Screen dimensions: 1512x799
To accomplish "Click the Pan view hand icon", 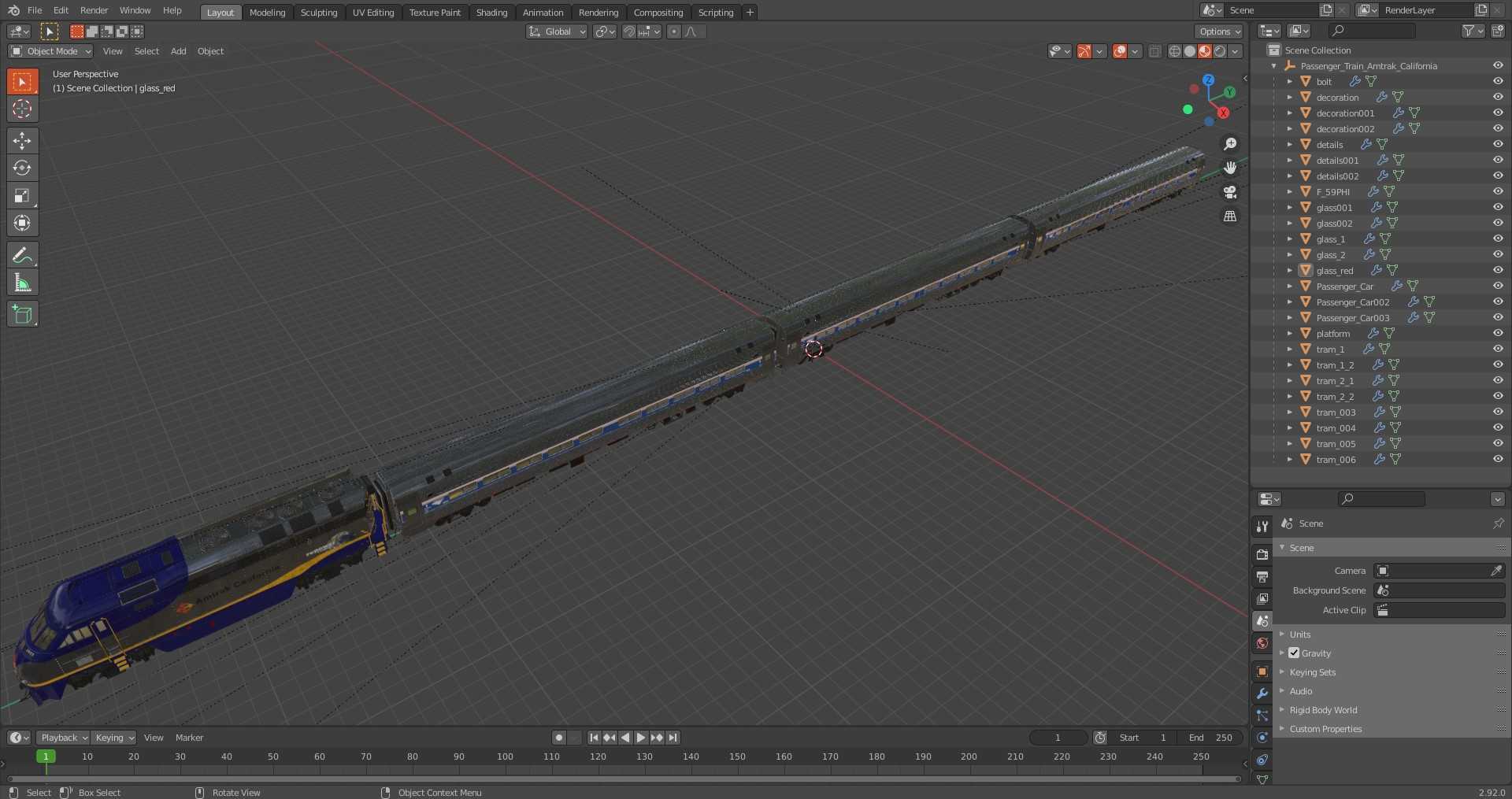I will [1230, 168].
